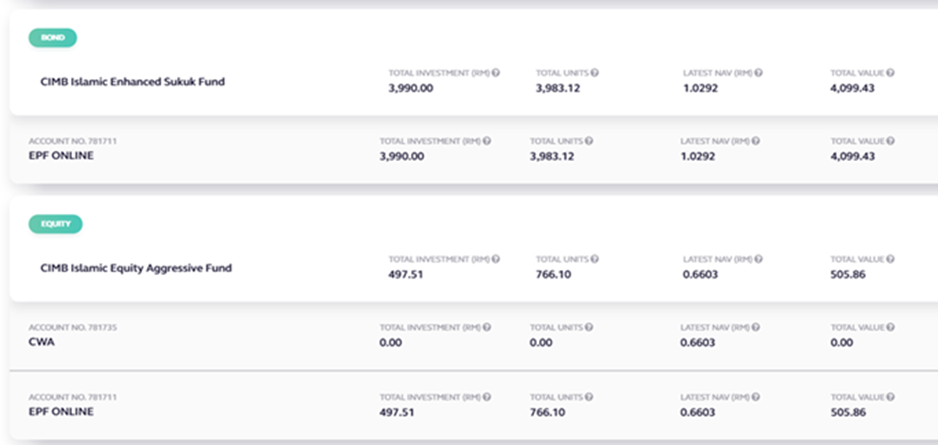Click help icon beside Equity Aggressive Fund Total Units
Image resolution: width=938 pixels, height=445 pixels.
pos(595,260)
